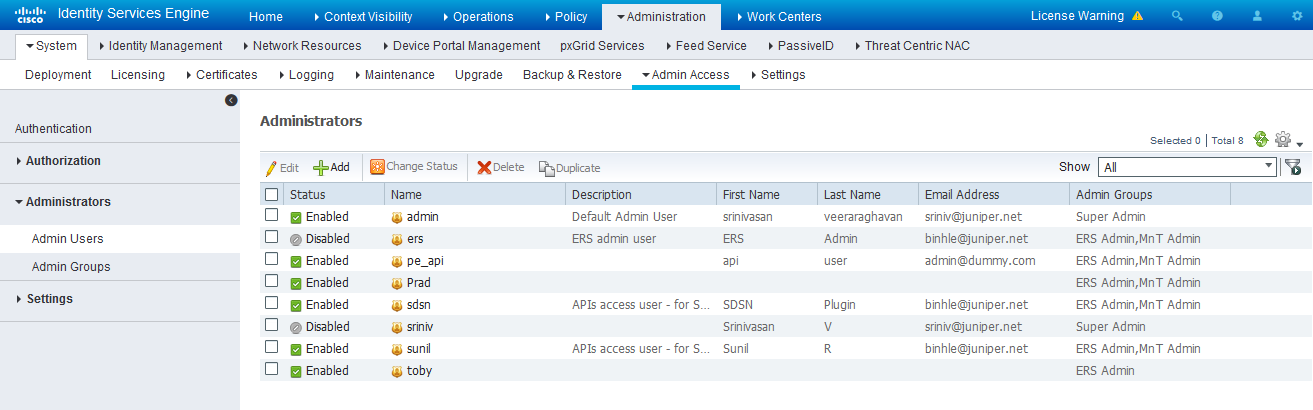Select the checkbox next to sriniv row

271,326
